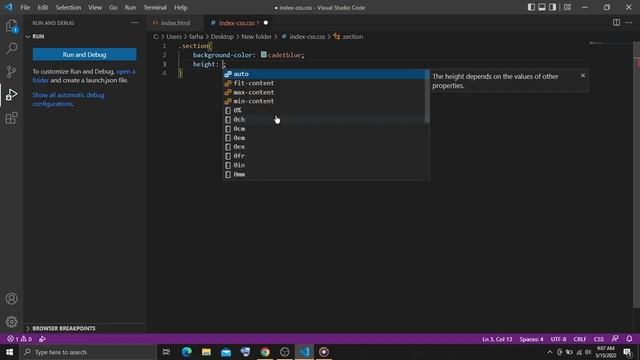Toggle secondary side bar layout icon
Viewport: 640px width, 360px height.
coord(552,7)
